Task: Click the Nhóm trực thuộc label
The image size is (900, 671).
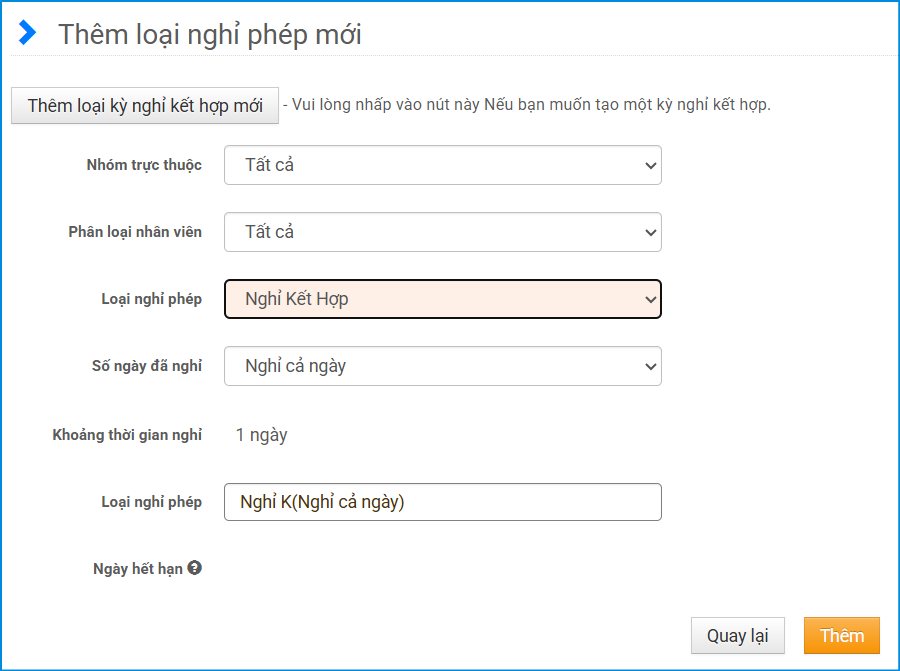Action: (144, 165)
